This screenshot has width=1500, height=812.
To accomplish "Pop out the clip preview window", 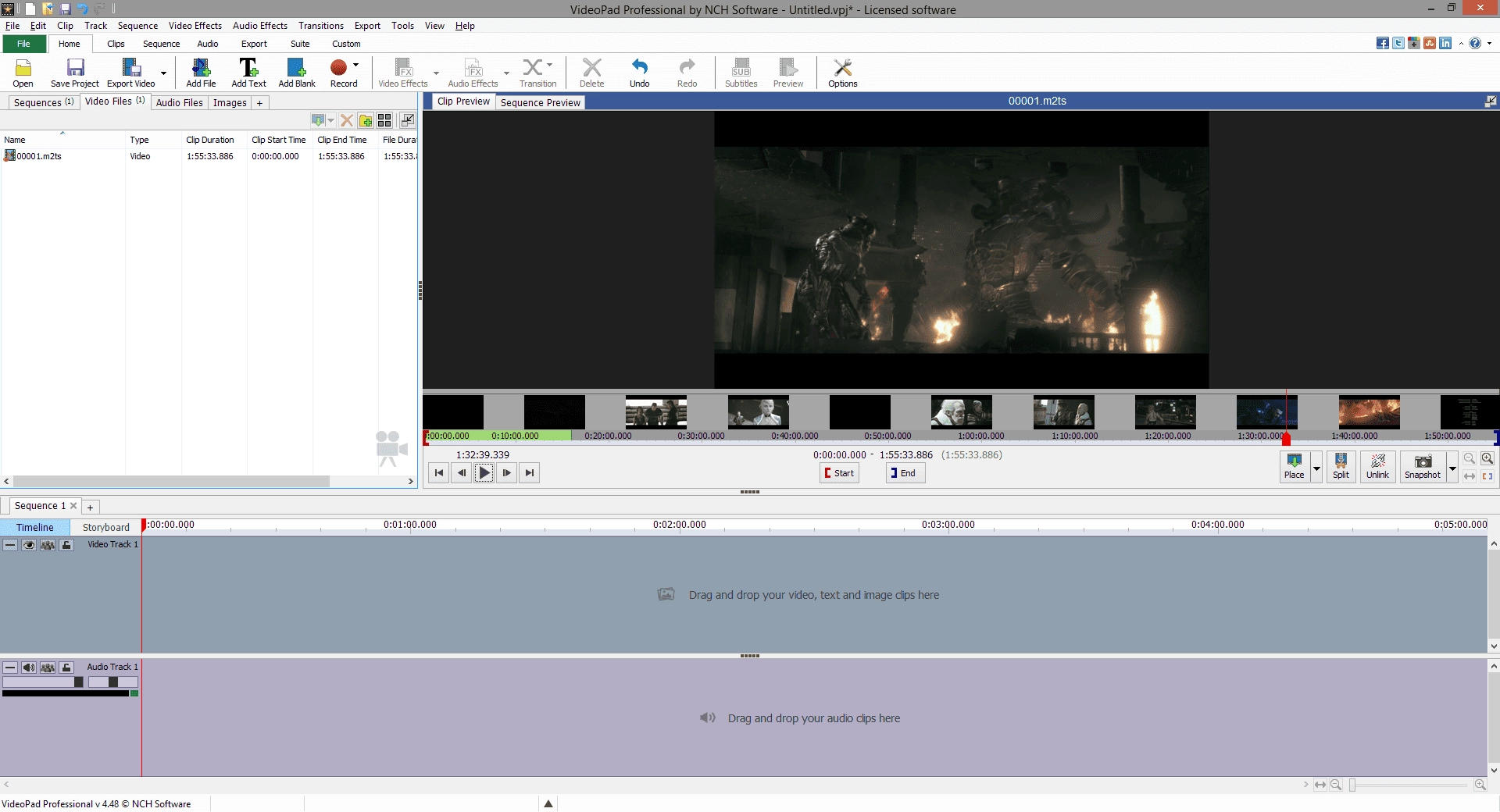I will click(x=1491, y=101).
